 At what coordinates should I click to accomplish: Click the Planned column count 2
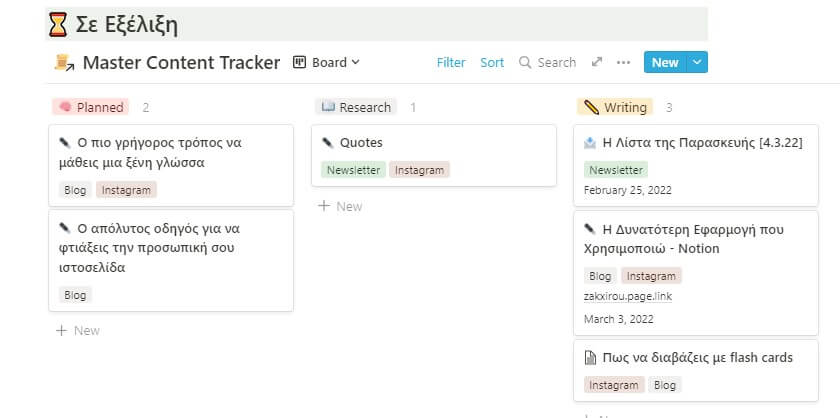[146, 108]
